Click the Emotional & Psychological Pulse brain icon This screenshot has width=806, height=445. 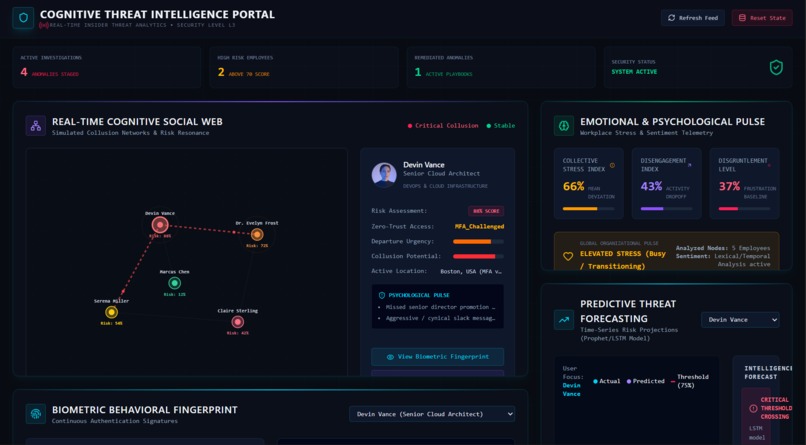point(564,126)
